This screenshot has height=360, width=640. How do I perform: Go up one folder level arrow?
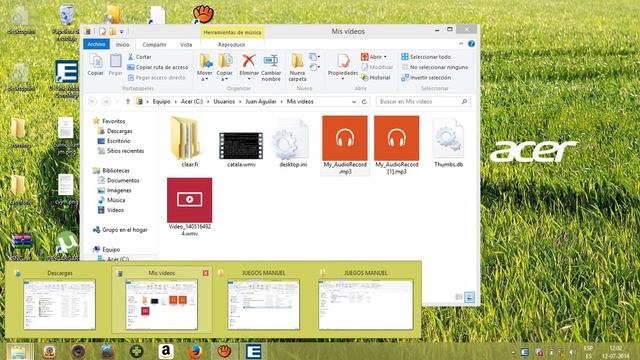pos(128,102)
